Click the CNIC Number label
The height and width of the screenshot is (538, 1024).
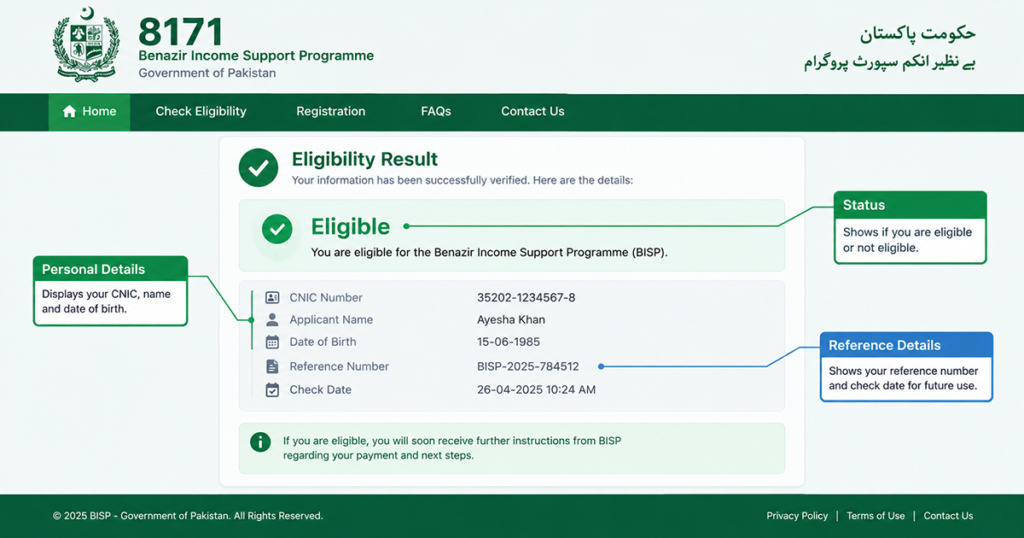coord(326,298)
